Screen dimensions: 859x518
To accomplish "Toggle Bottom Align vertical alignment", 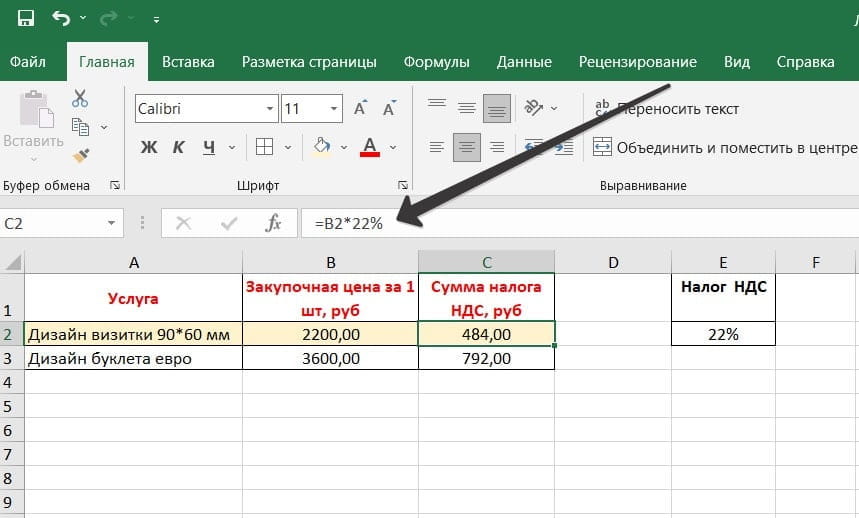I will coord(497,108).
